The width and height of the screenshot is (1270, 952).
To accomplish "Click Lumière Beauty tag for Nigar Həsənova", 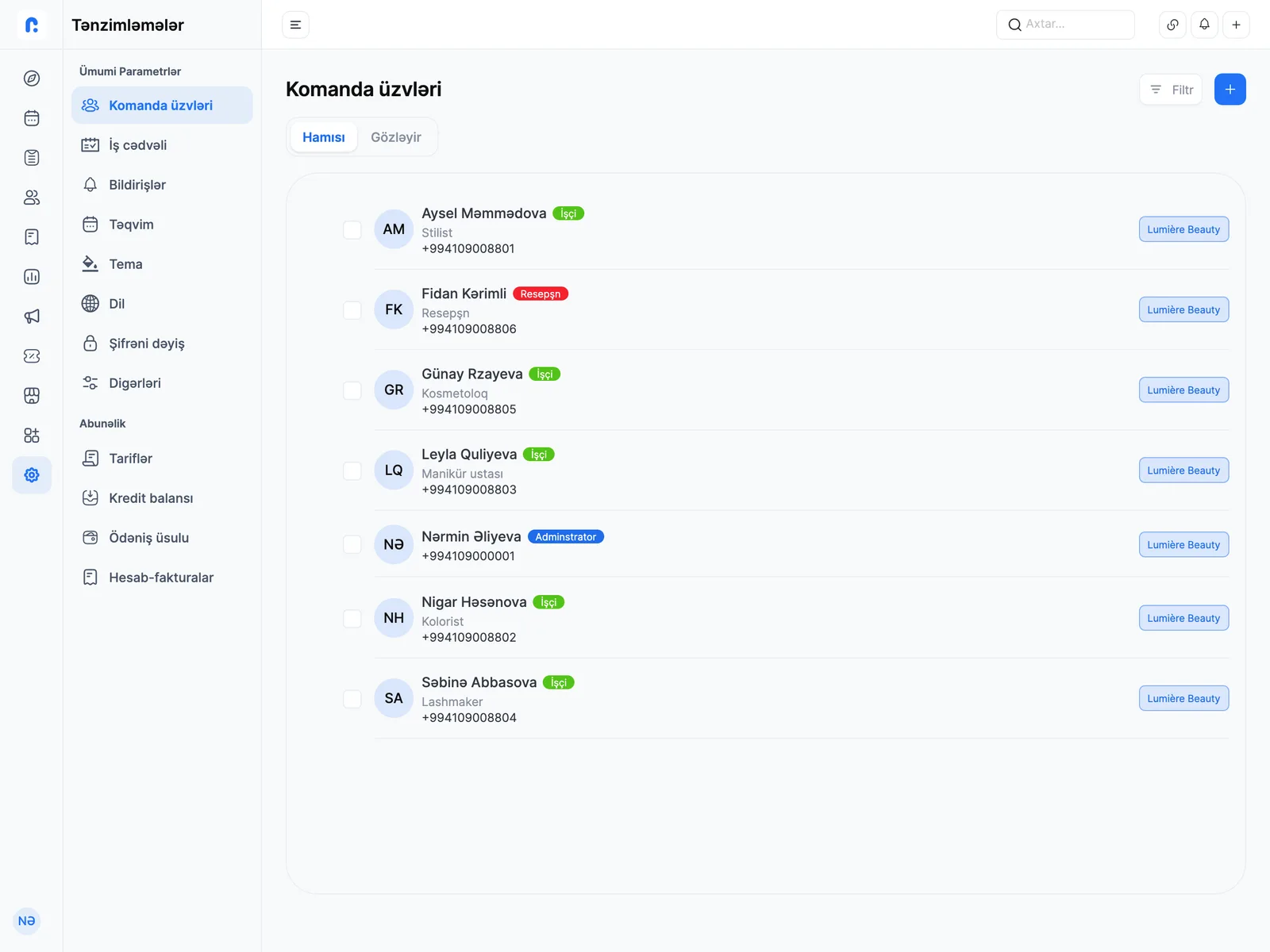I will click(x=1183, y=618).
